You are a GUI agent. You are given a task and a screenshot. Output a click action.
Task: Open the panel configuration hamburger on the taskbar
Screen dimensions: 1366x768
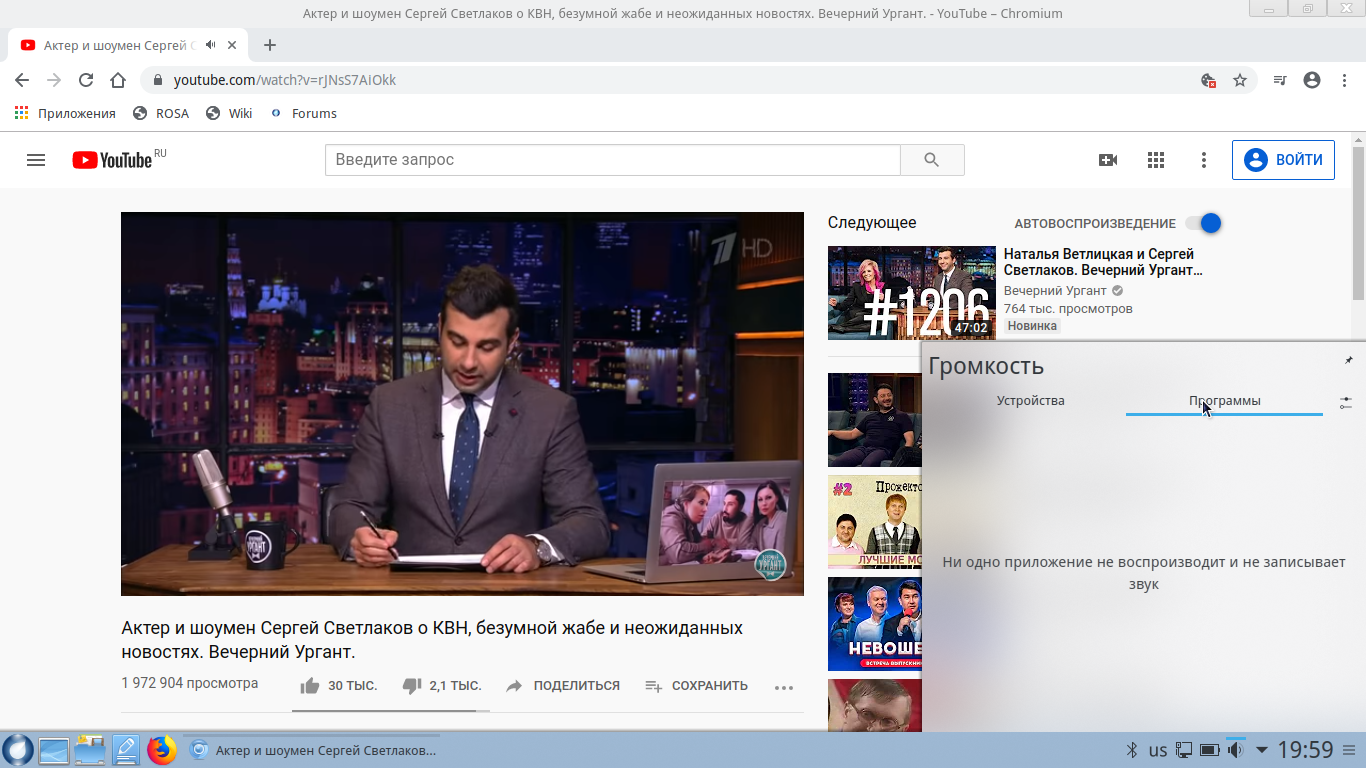tap(1350, 750)
